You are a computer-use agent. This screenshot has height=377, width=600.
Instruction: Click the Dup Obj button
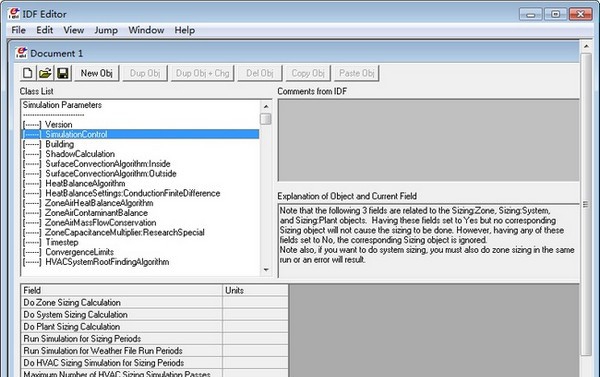[145, 73]
